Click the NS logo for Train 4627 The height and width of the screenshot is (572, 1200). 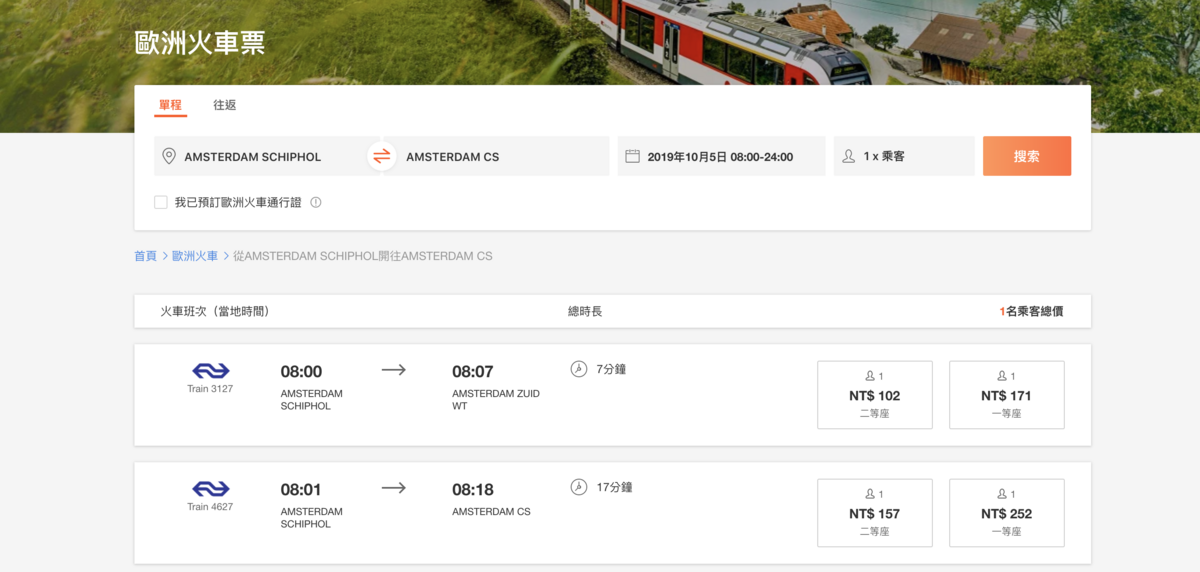(x=210, y=489)
